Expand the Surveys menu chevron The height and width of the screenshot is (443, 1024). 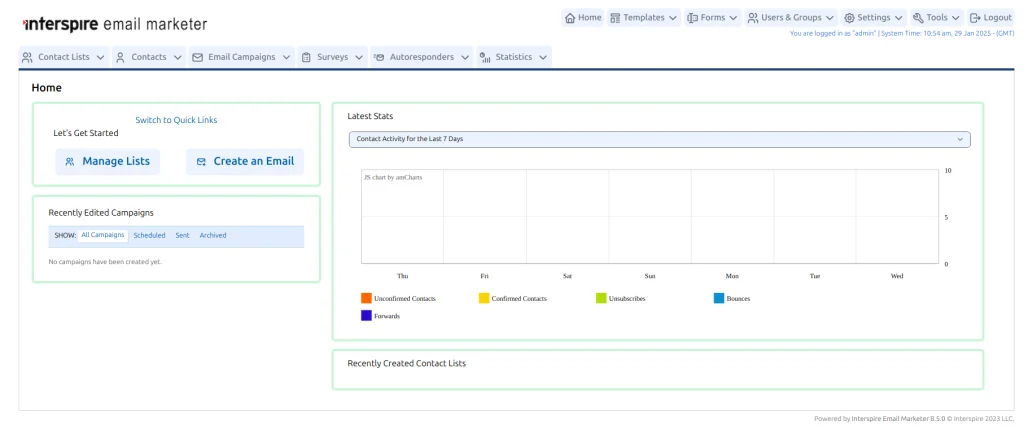pyautogui.click(x=359, y=57)
